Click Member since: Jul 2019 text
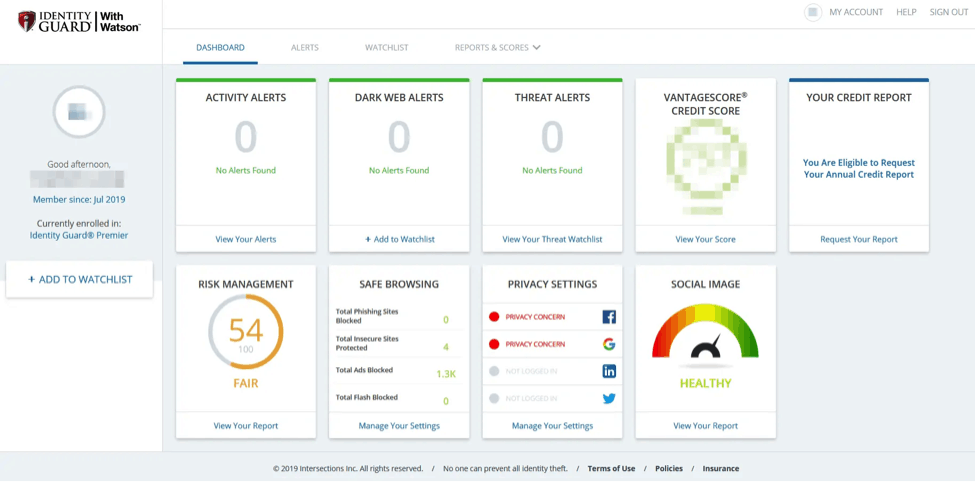This screenshot has height=482, width=975. 79,200
